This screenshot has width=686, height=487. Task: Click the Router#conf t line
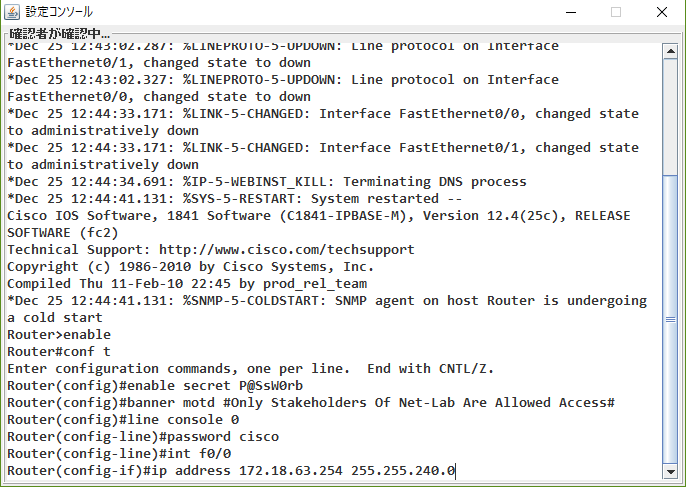point(59,351)
